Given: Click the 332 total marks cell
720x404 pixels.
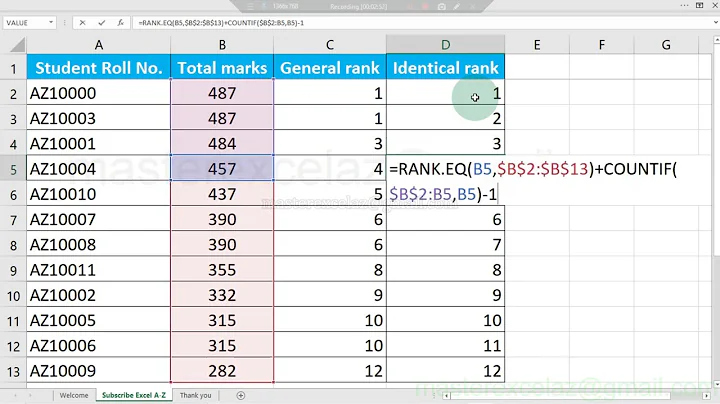Looking at the screenshot, I should pyautogui.click(x=222, y=295).
